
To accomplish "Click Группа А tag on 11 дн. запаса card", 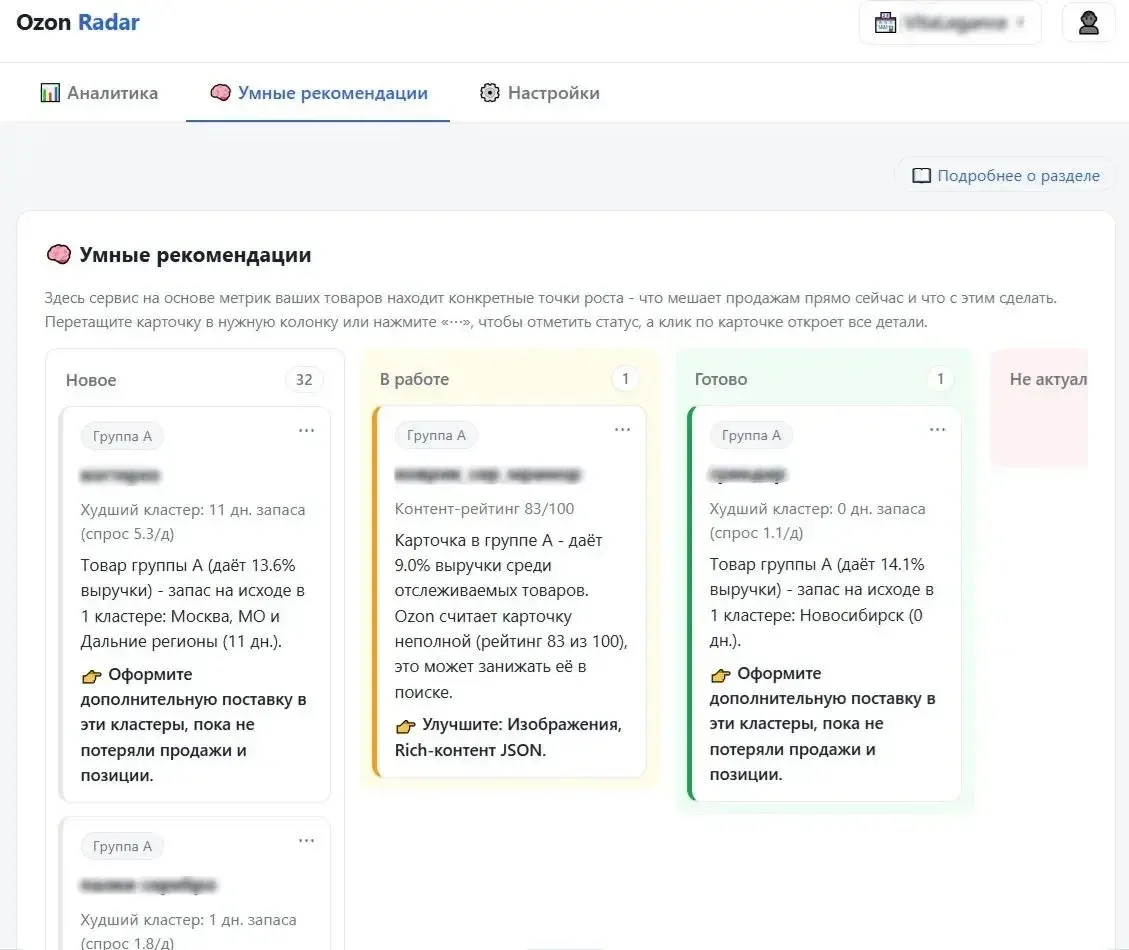I will click(122, 436).
